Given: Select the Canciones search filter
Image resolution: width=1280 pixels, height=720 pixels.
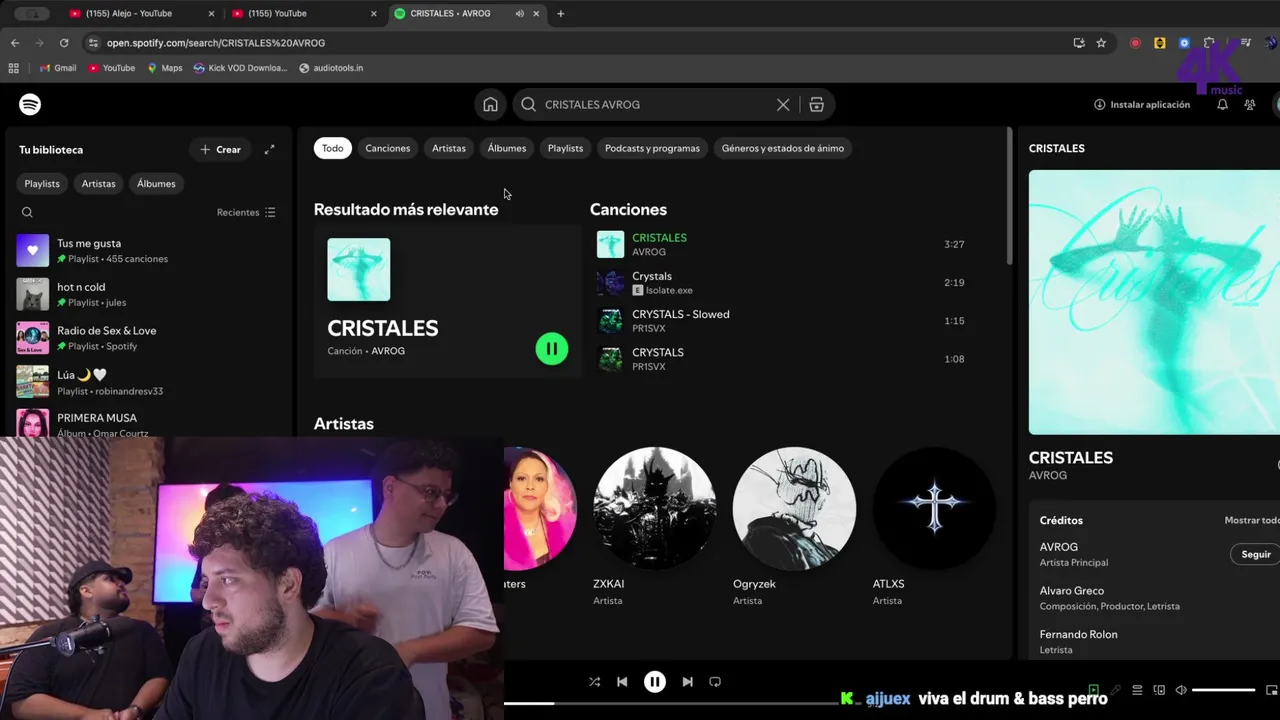Looking at the screenshot, I should 388,148.
